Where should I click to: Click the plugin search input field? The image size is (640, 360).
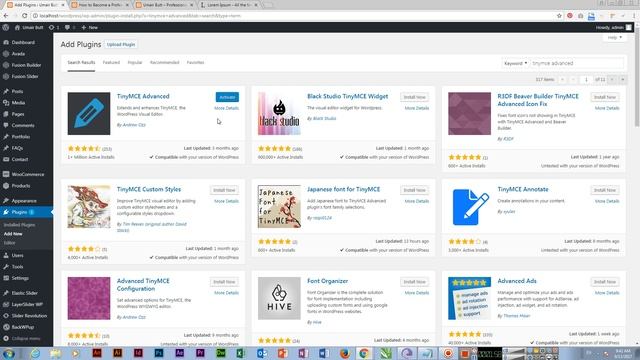(x=577, y=63)
